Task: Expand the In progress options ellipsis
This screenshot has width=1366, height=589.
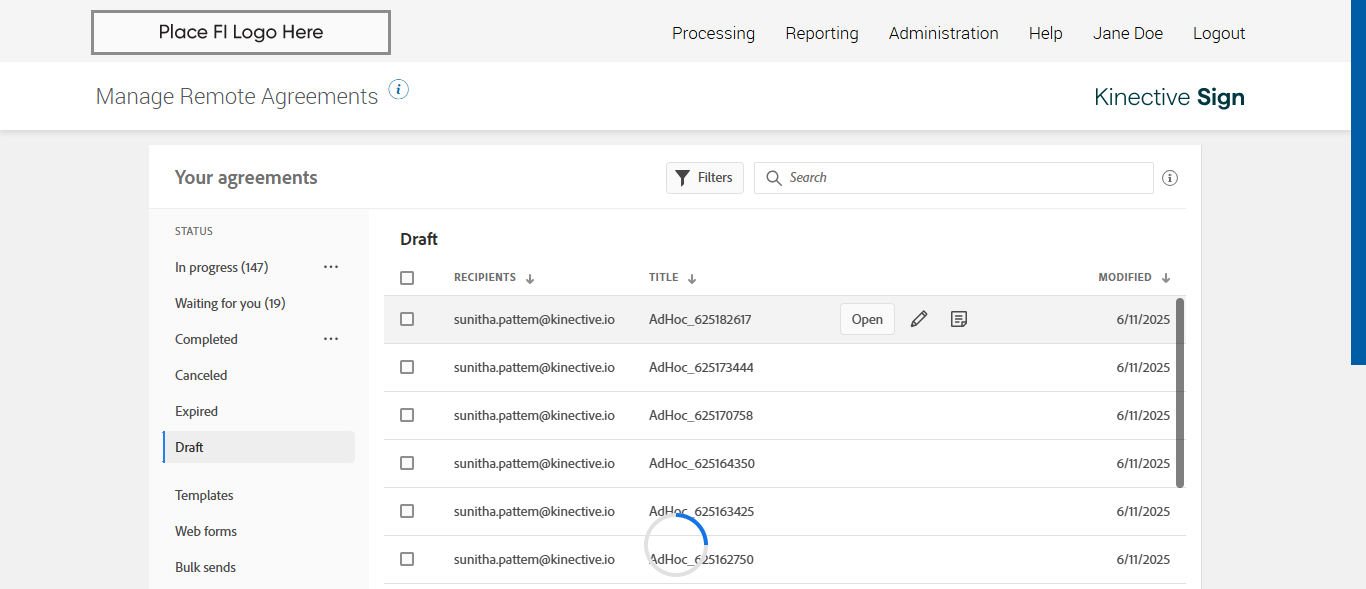Action: (x=331, y=267)
